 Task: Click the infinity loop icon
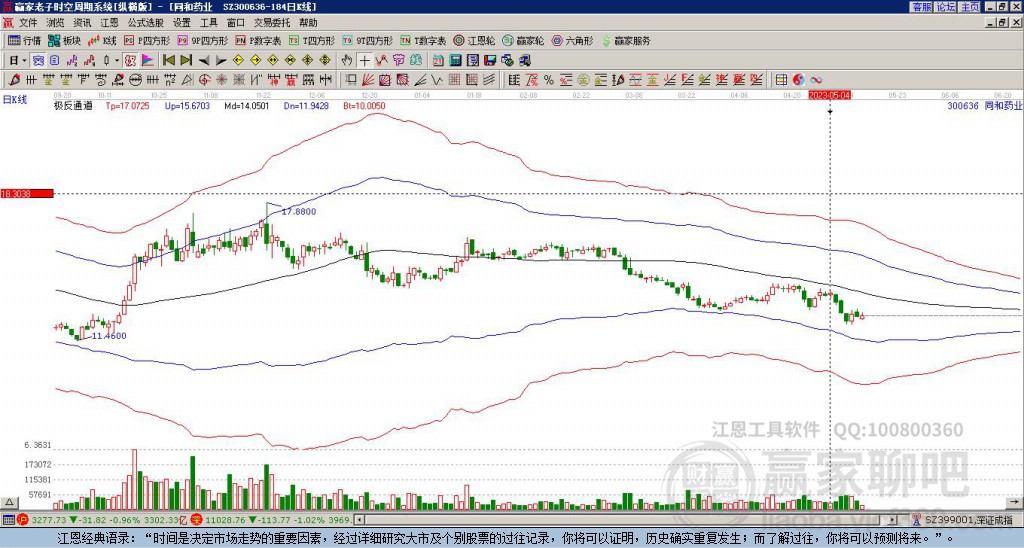(x=816, y=80)
